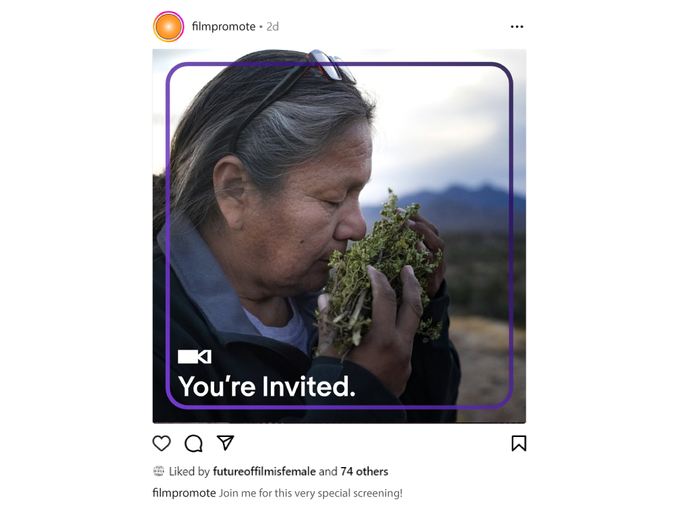
Task: Click the filmpromote username in the caption
Action: (184, 493)
